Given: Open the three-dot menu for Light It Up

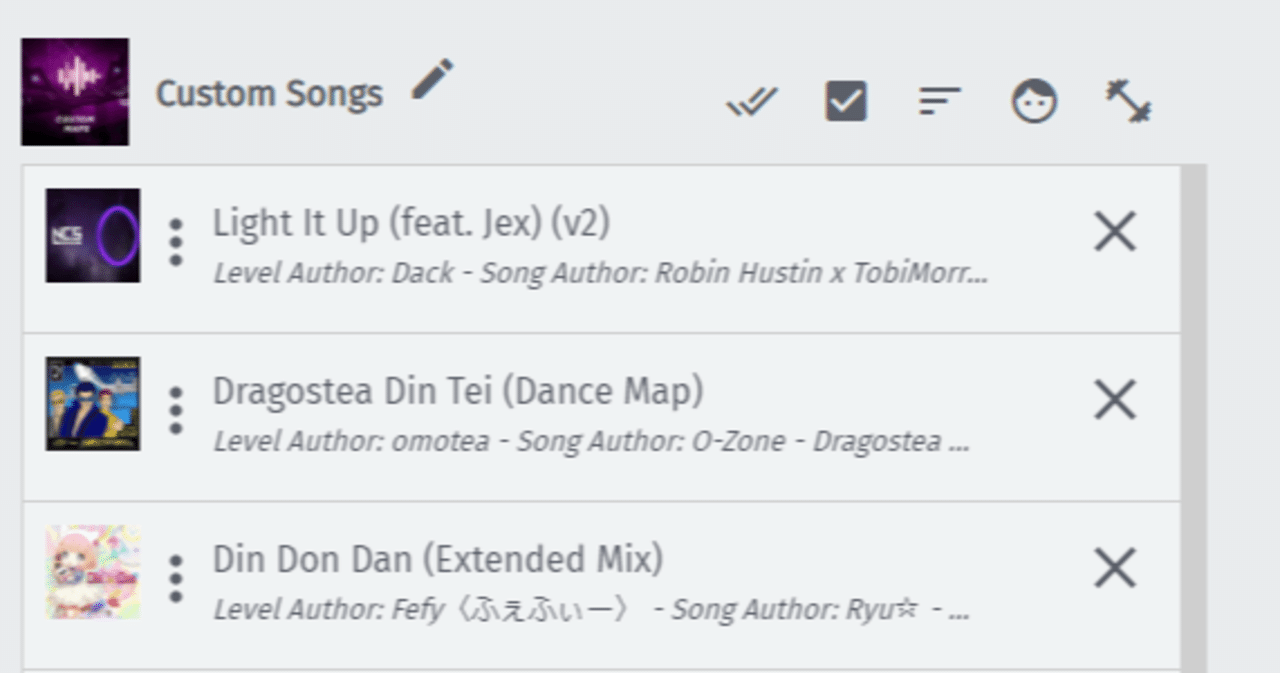Looking at the screenshot, I should [x=176, y=242].
